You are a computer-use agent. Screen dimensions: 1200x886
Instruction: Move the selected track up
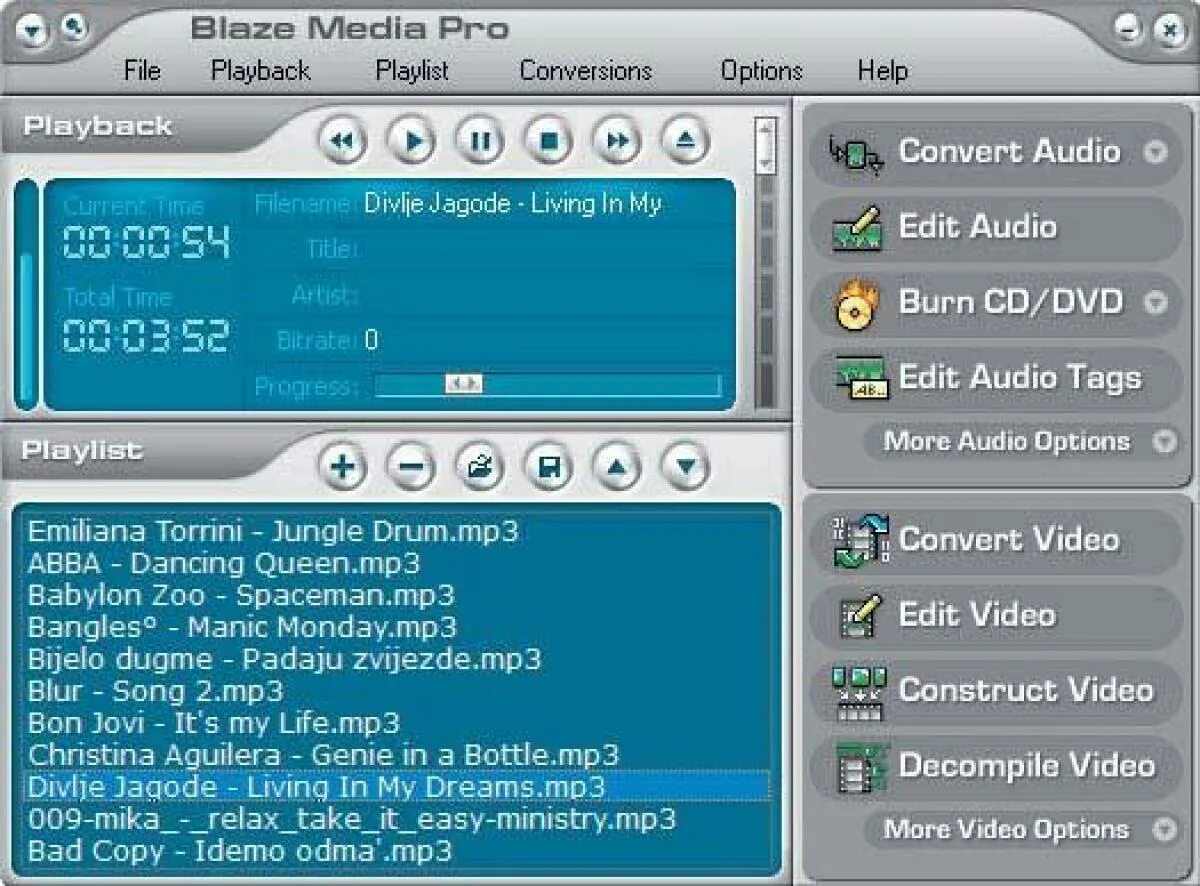[617, 466]
